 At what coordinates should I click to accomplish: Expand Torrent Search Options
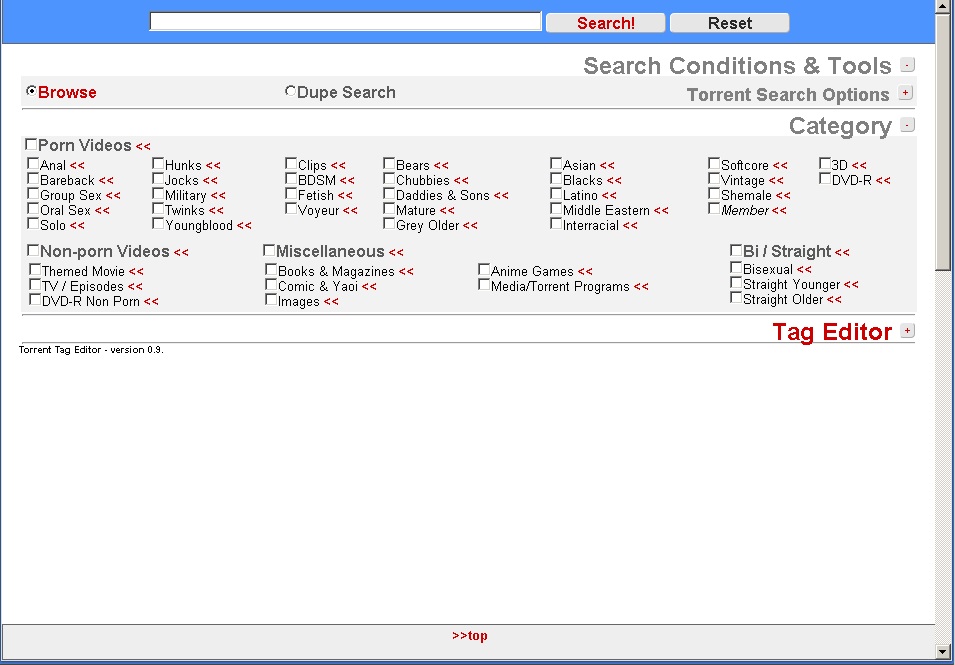(906, 93)
